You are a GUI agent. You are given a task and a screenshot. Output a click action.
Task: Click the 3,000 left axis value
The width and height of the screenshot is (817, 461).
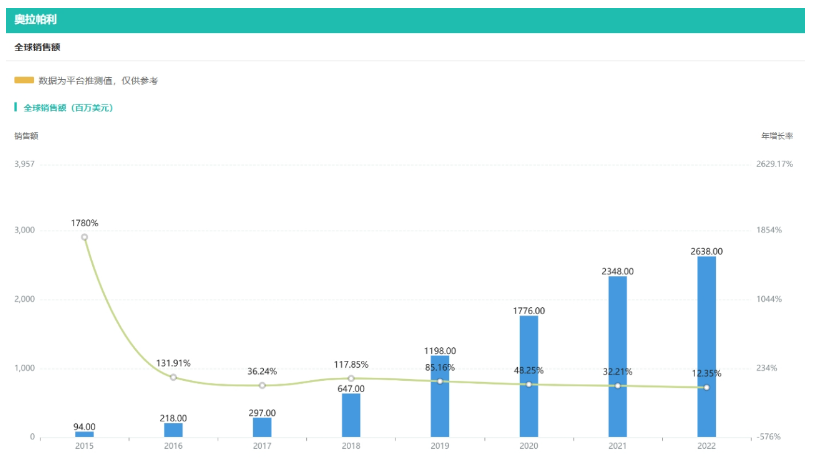(24, 230)
